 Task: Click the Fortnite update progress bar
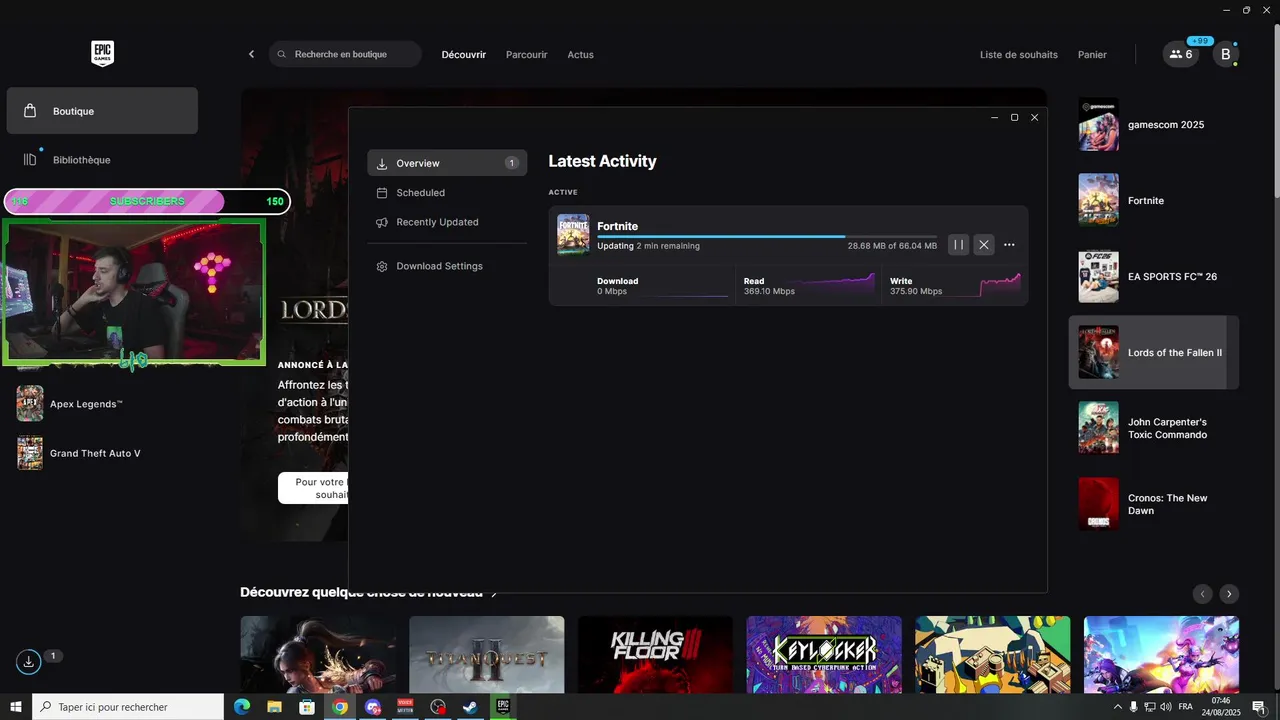tap(767, 237)
